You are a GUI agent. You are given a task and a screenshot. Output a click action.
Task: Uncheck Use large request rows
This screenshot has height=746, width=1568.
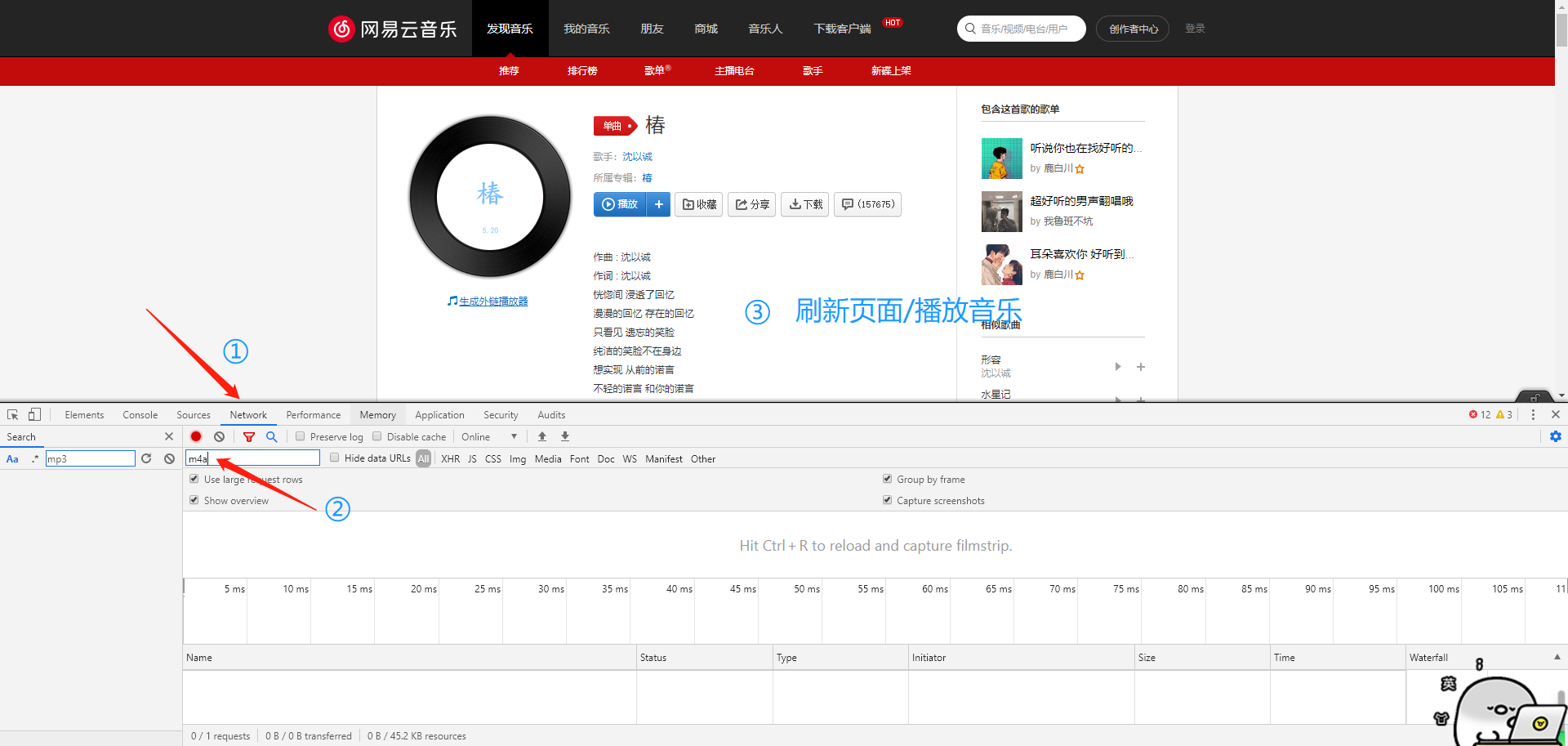(194, 479)
